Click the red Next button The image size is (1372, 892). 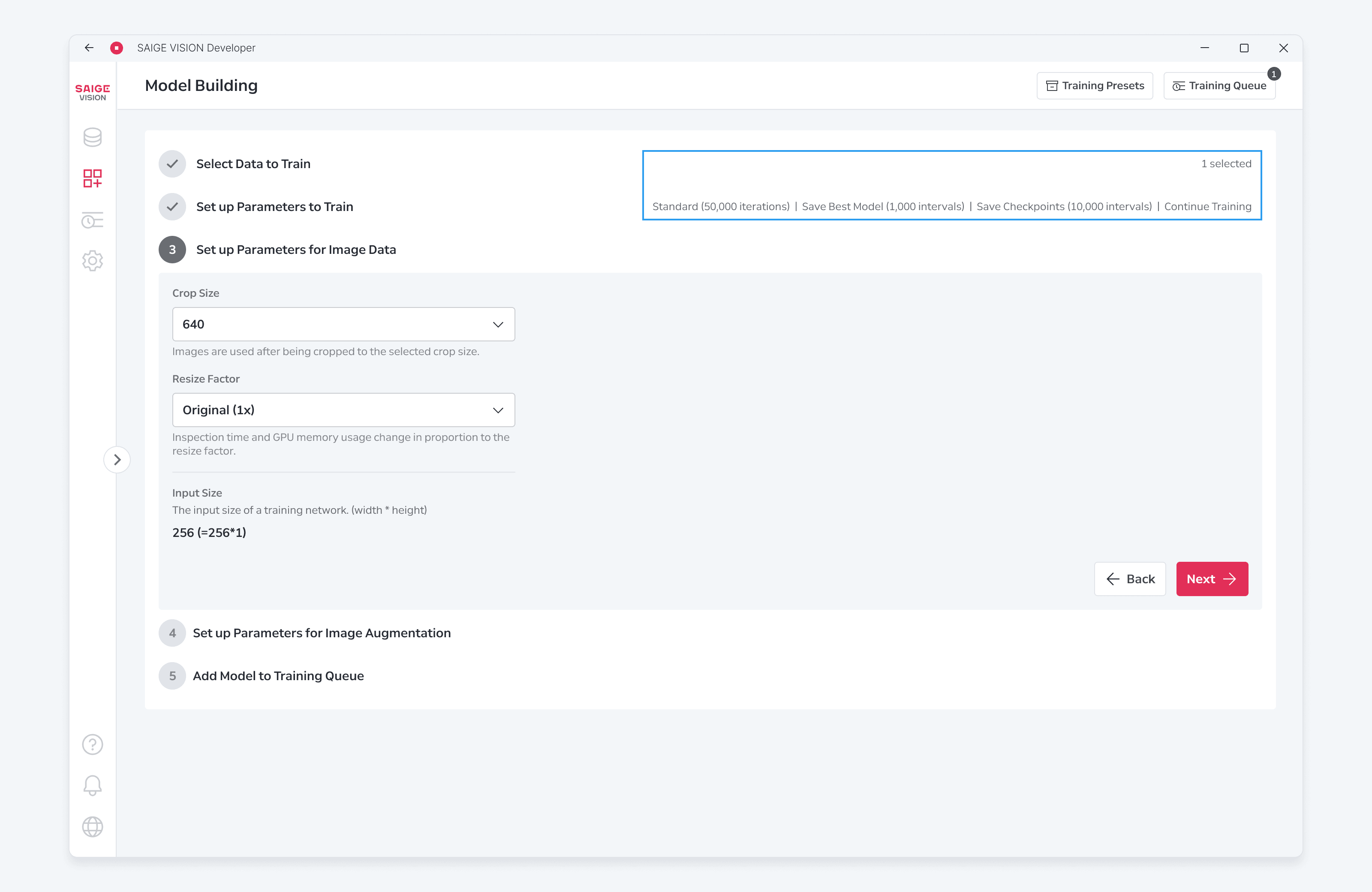pyautogui.click(x=1212, y=579)
